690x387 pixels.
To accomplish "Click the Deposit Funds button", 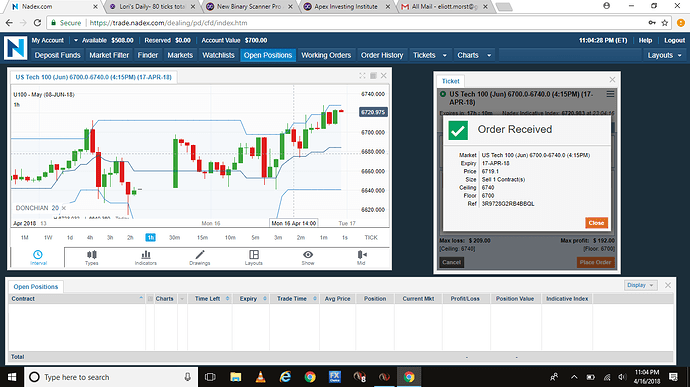I will (x=58, y=55).
